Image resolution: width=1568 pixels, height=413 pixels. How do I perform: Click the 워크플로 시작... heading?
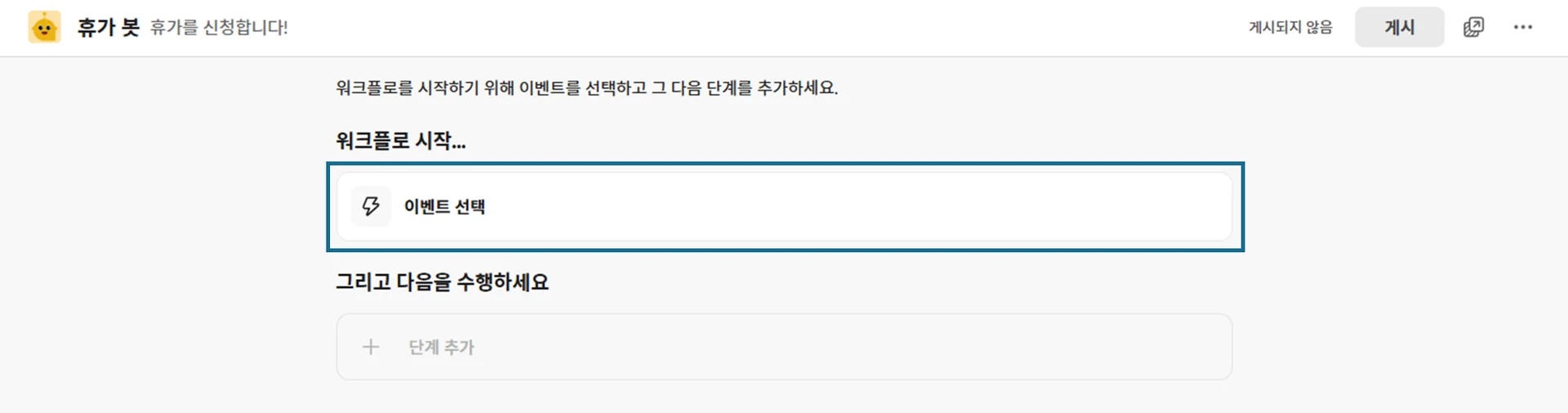click(400, 140)
